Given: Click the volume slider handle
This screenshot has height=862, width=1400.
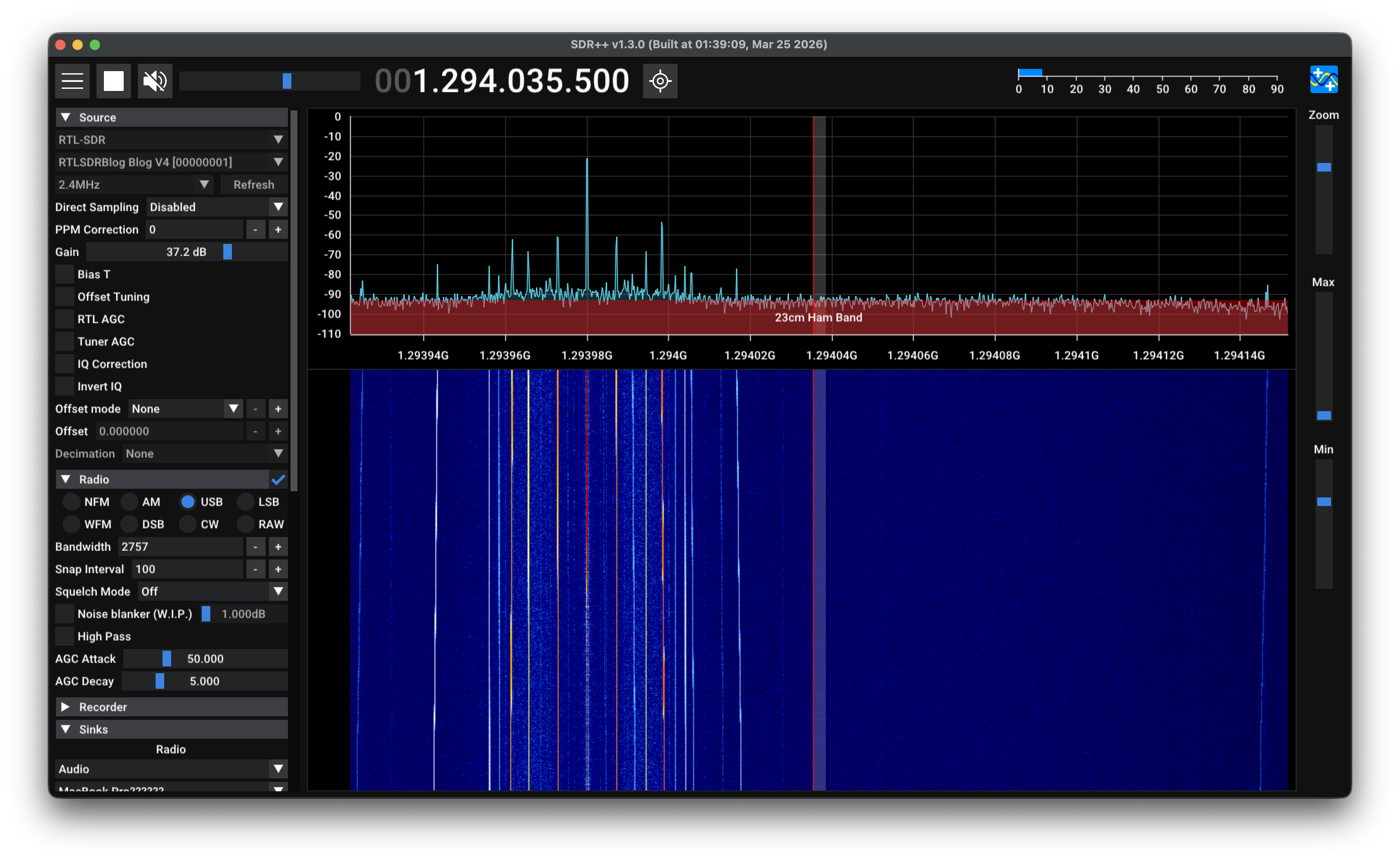Looking at the screenshot, I should (287, 81).
